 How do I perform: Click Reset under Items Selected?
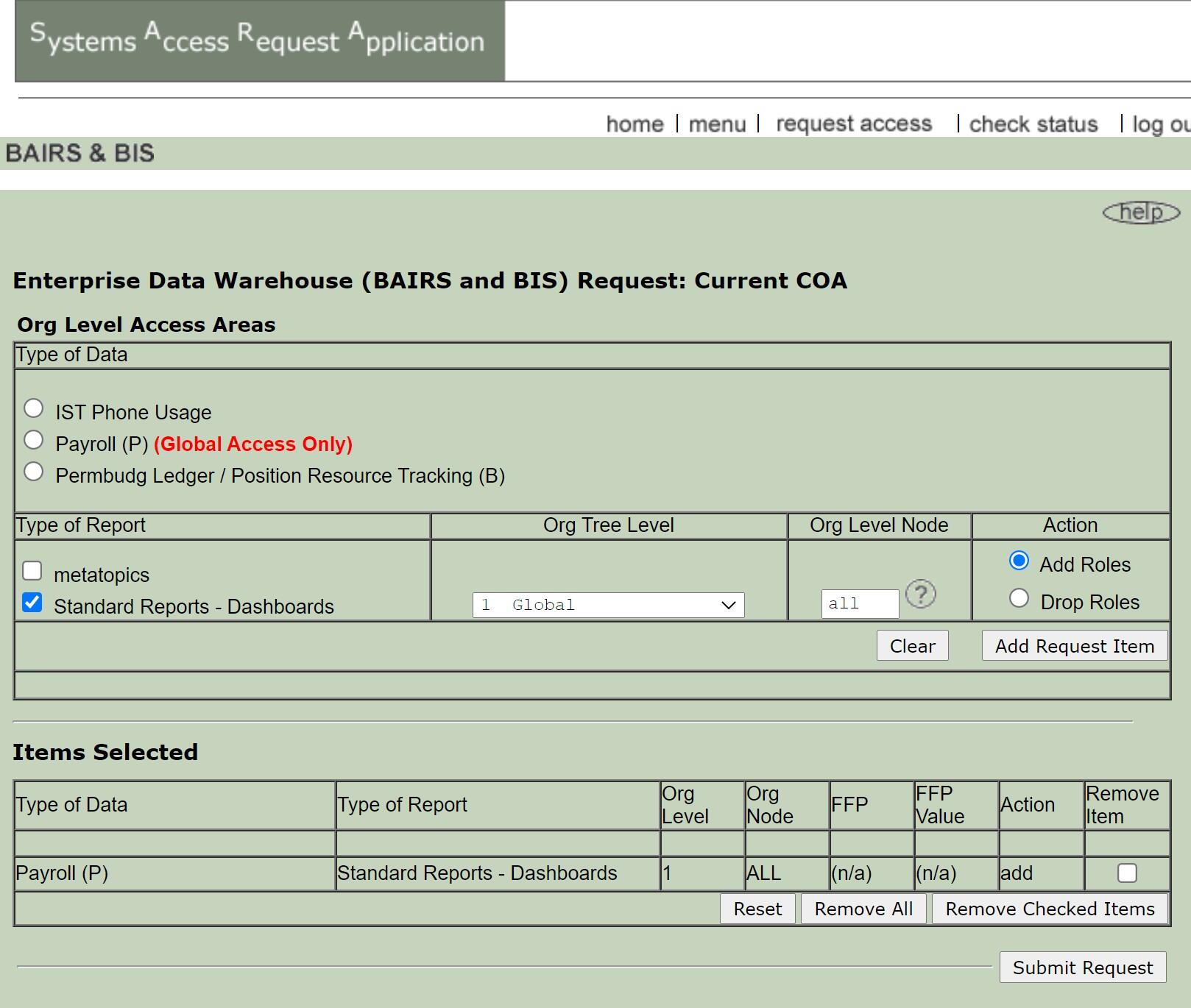click(757, 909)
